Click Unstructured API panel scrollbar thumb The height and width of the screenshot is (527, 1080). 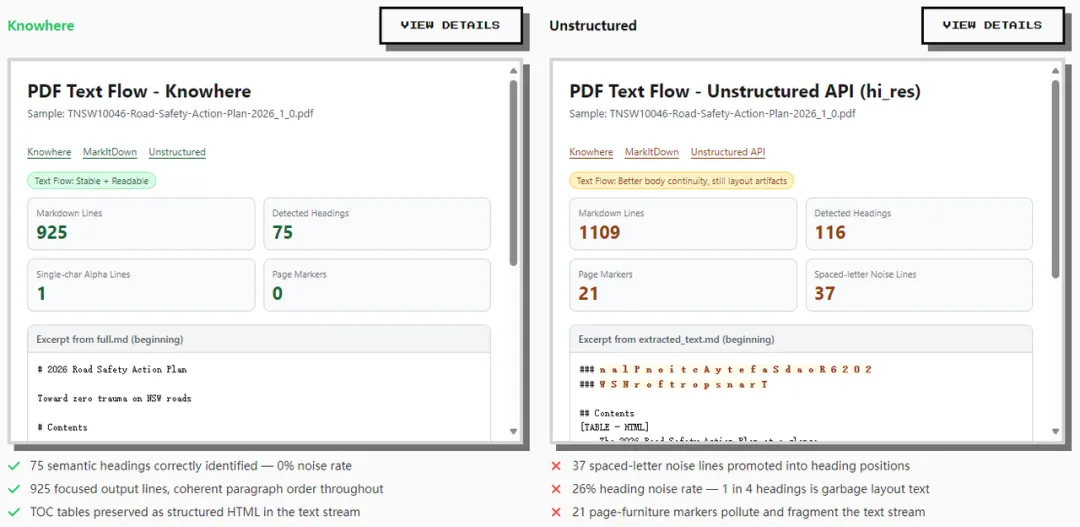coord(1056,180)
